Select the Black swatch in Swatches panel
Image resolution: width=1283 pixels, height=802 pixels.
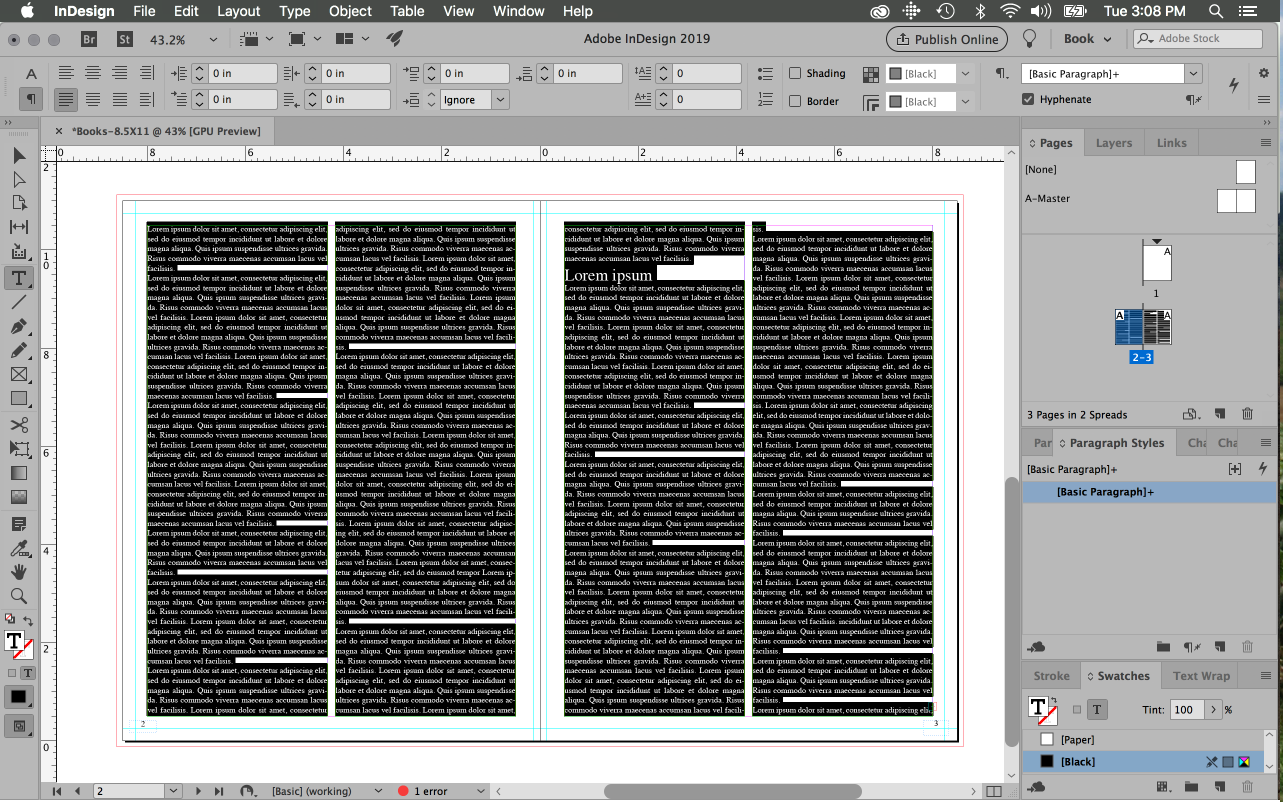click(x=1078, y=762)
